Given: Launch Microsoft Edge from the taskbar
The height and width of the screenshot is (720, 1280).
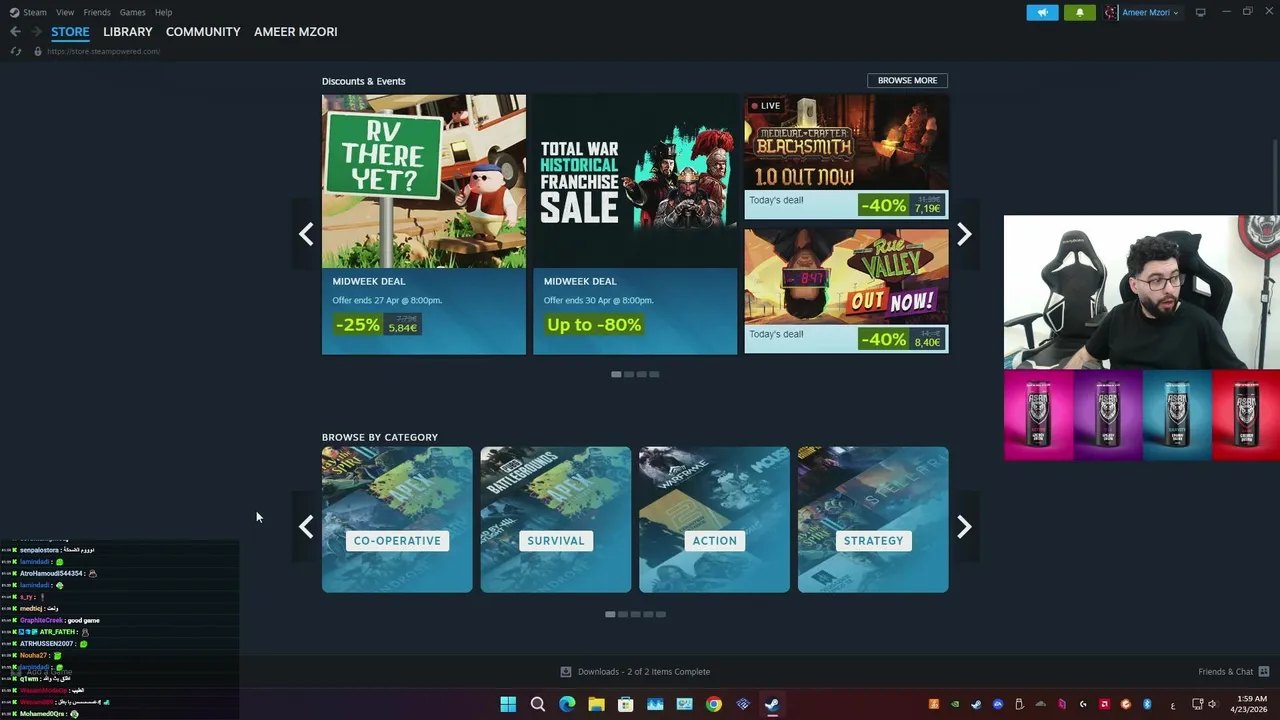Looking at the screenshot, I should 567,704.
